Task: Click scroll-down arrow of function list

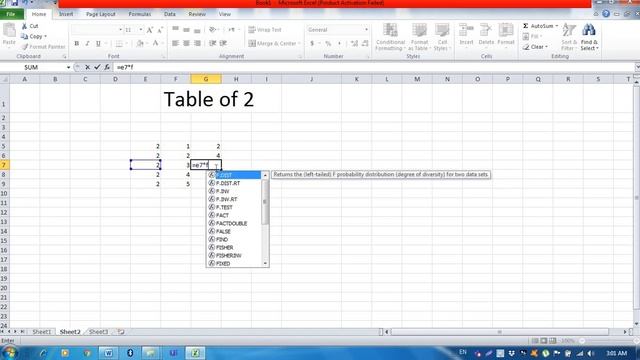Action: [x=265, y=264]
